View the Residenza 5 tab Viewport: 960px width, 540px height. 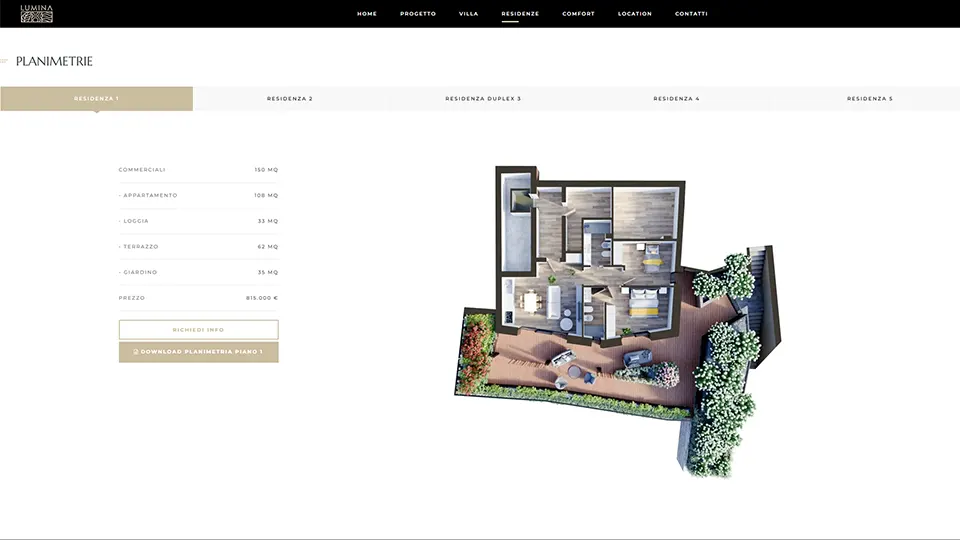pyautogui.click(x=869, y=99)
